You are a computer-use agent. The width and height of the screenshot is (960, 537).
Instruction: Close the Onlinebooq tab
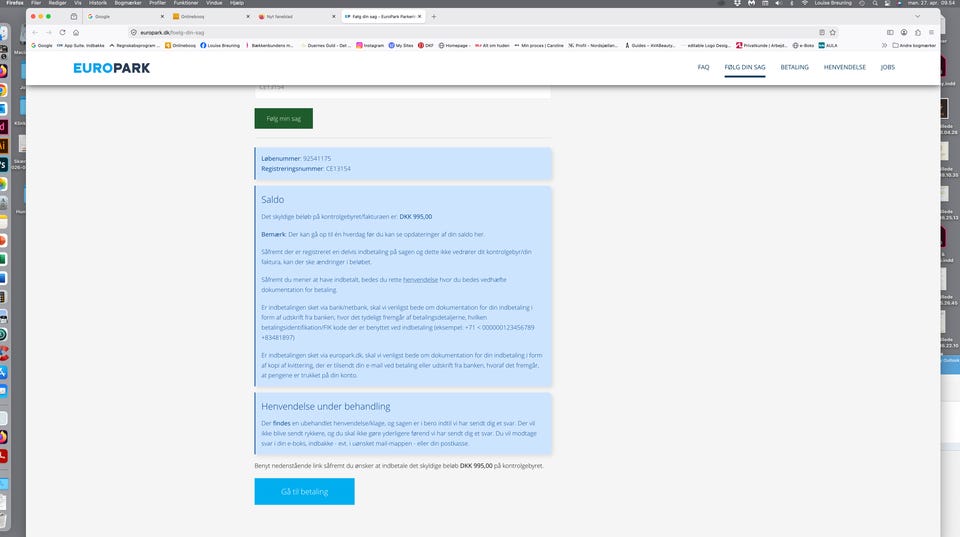pyautogui.click(x=248, y=17)
